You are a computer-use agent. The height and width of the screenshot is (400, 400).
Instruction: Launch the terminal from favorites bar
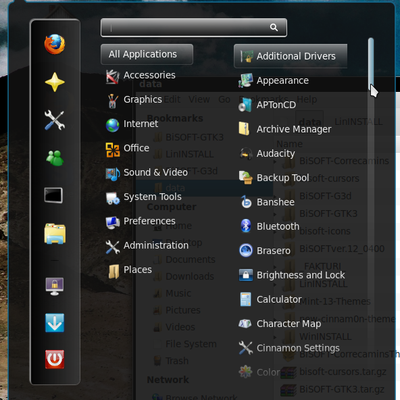[x=54, y=195]
